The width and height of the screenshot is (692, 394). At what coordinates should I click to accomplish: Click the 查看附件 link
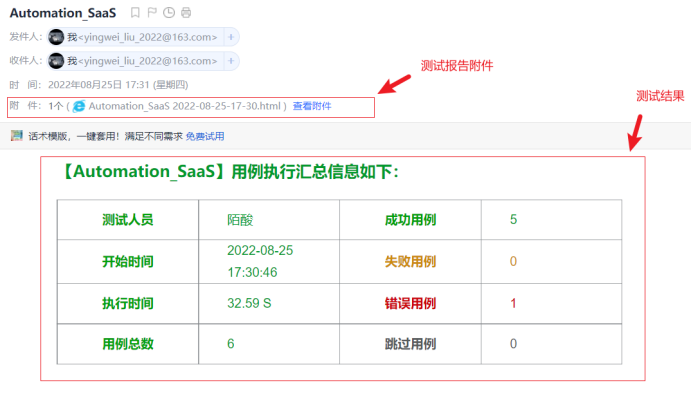(312, 106)
